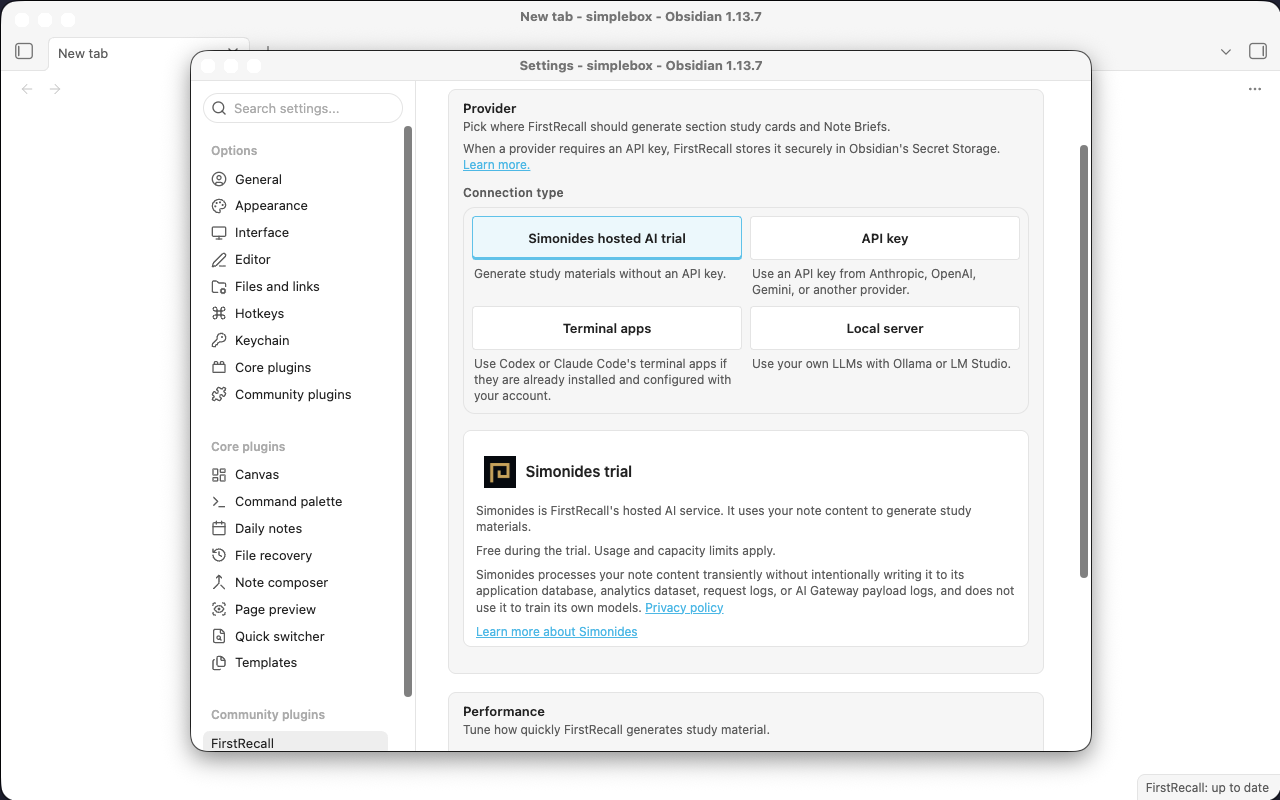Open General settings via its icon

pyautogui.click(x=219, y=179)
